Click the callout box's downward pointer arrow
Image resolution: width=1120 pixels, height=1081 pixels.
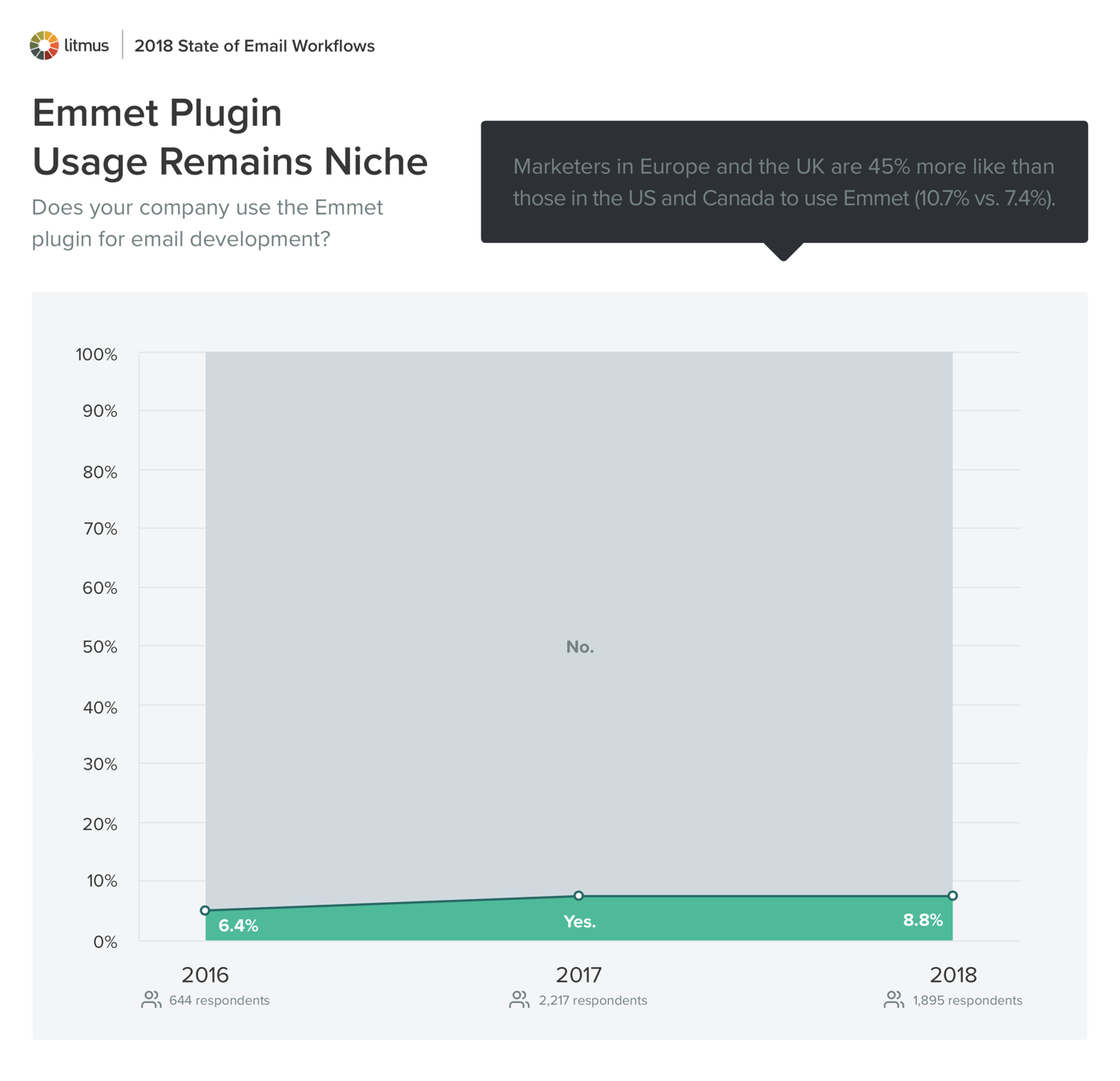coord(784,252)
